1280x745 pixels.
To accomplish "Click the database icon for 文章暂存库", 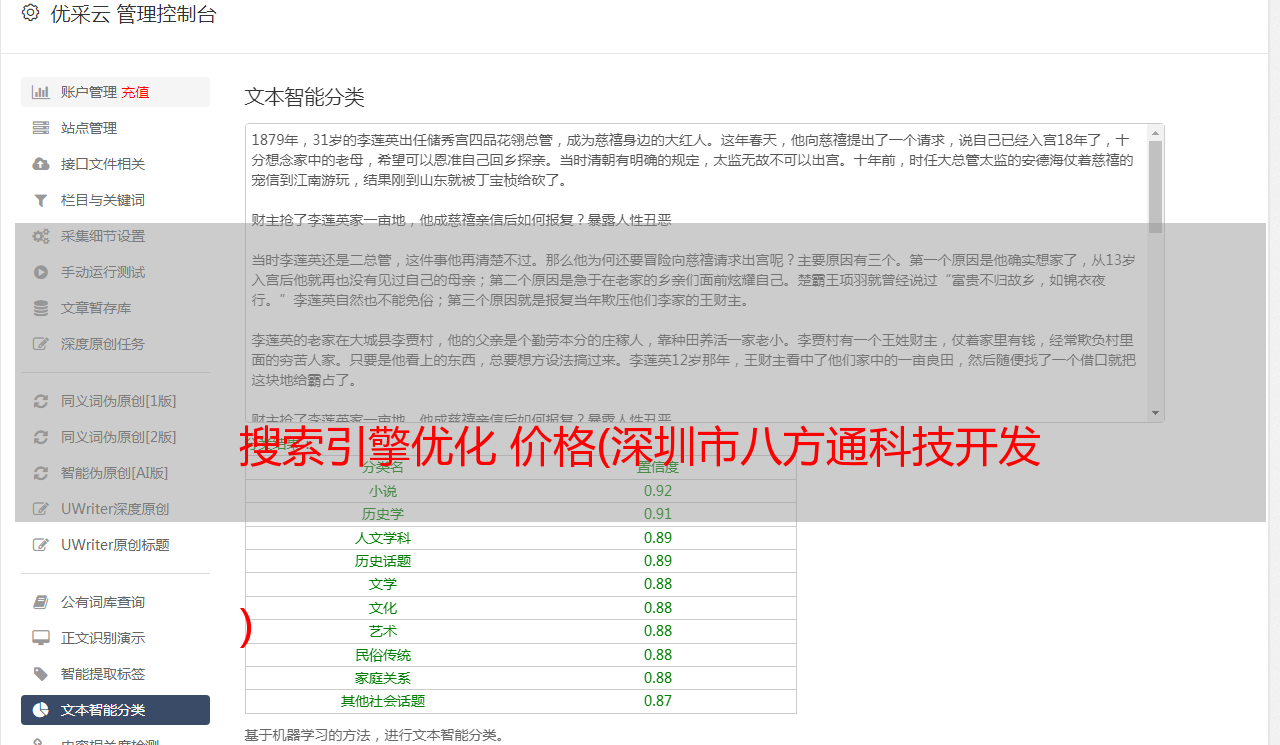I will 41,308.
